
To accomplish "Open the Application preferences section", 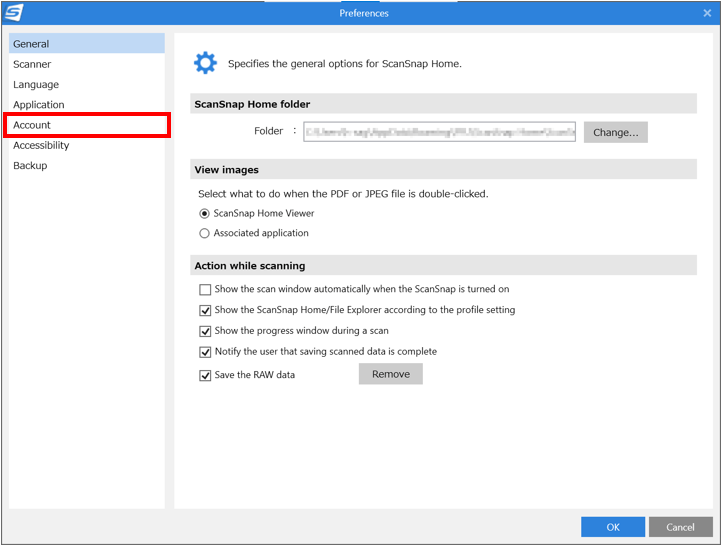I will point(39,105).
